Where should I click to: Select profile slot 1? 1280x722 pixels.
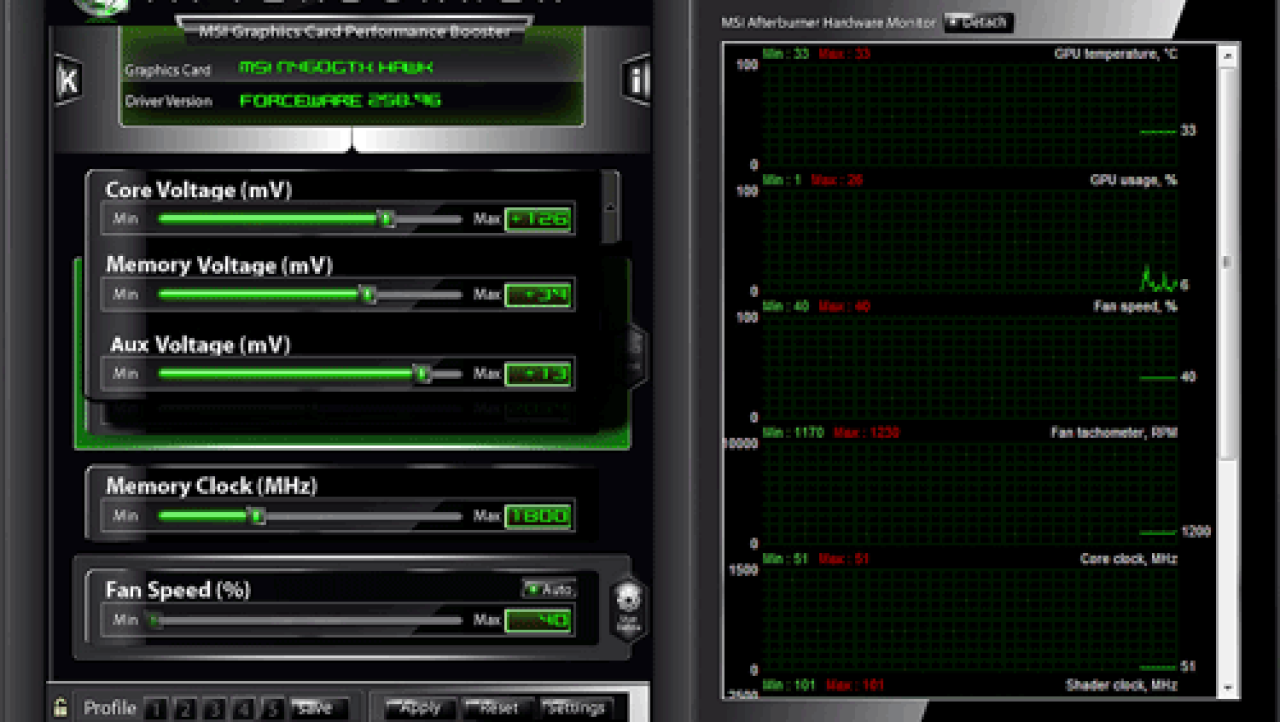pos(155,709)
